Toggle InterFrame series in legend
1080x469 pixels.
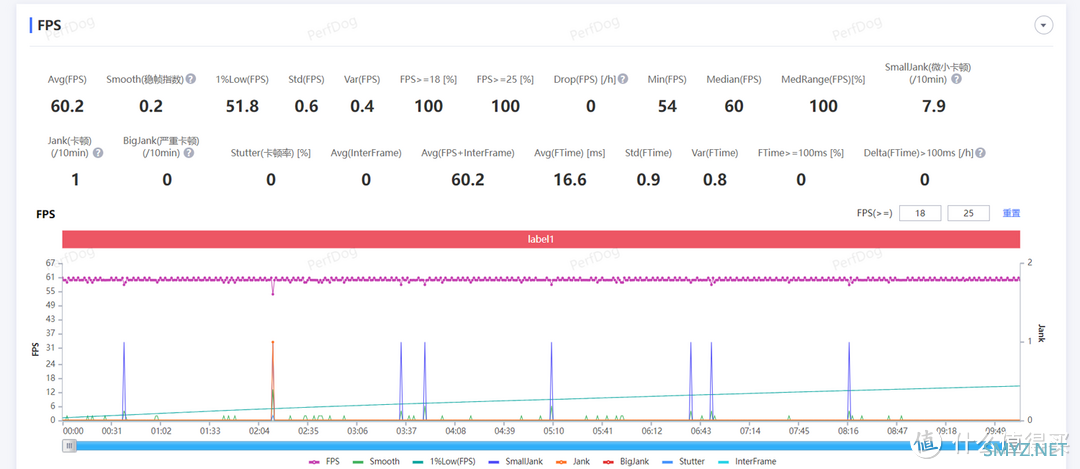747,461
